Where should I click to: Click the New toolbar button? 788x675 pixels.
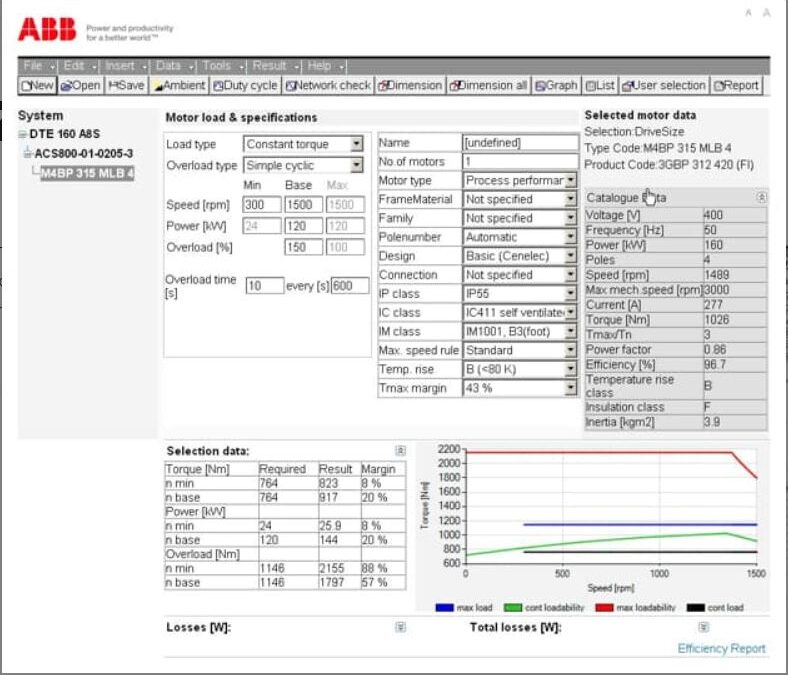pos(38,85)
